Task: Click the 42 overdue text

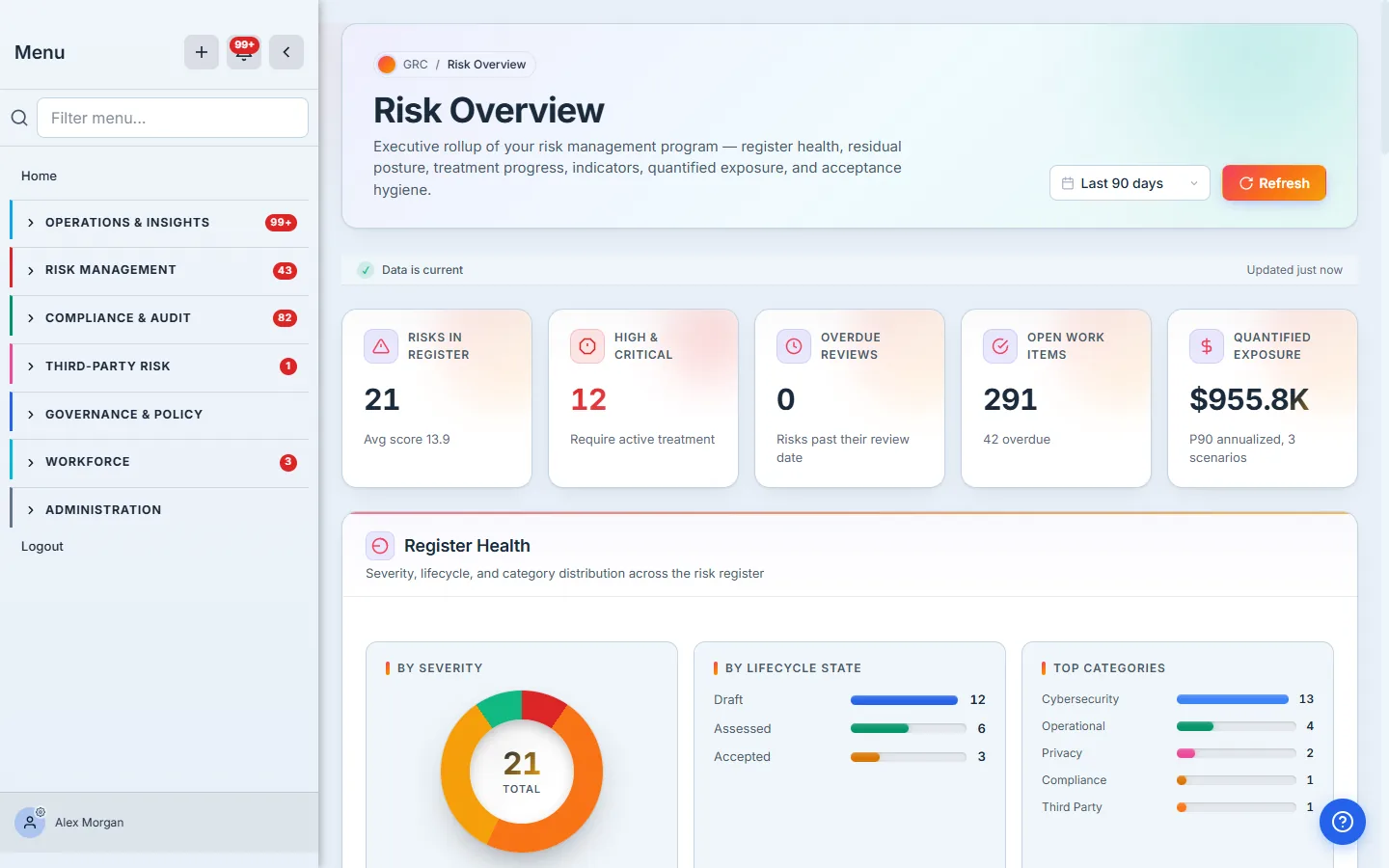Action: 1017,440
